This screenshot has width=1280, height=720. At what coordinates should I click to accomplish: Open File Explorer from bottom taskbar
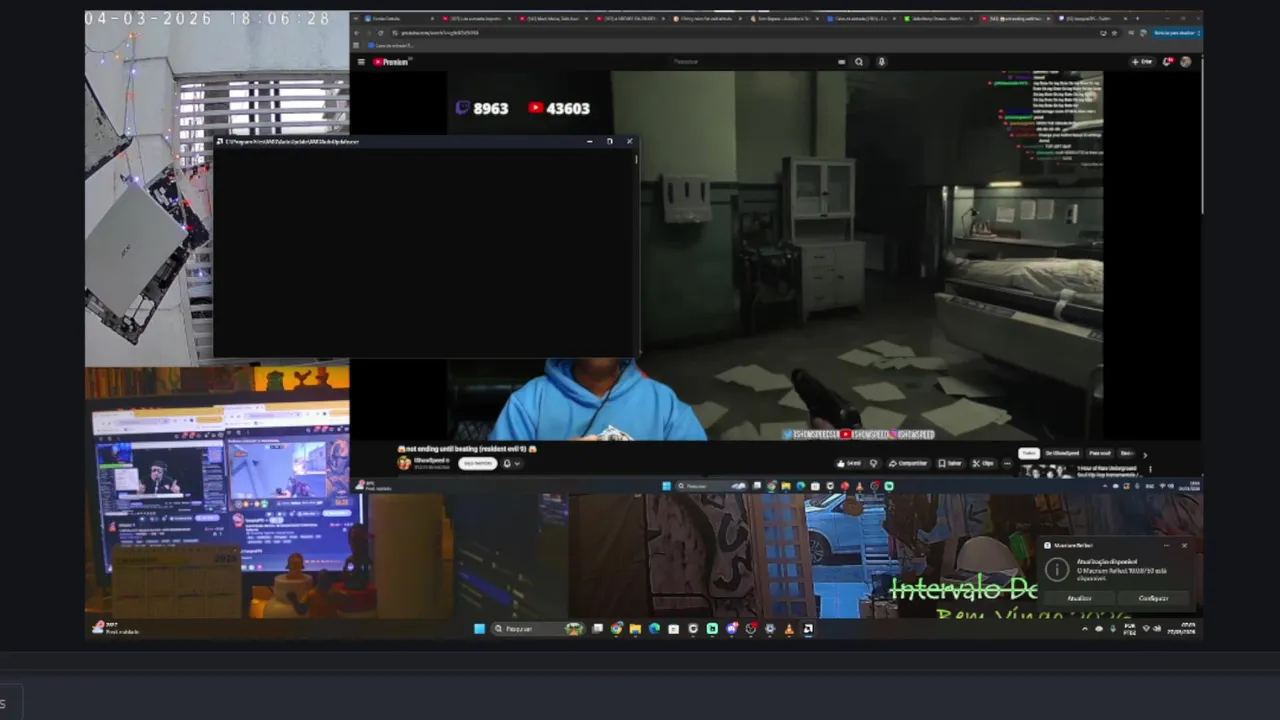point(635,629)
